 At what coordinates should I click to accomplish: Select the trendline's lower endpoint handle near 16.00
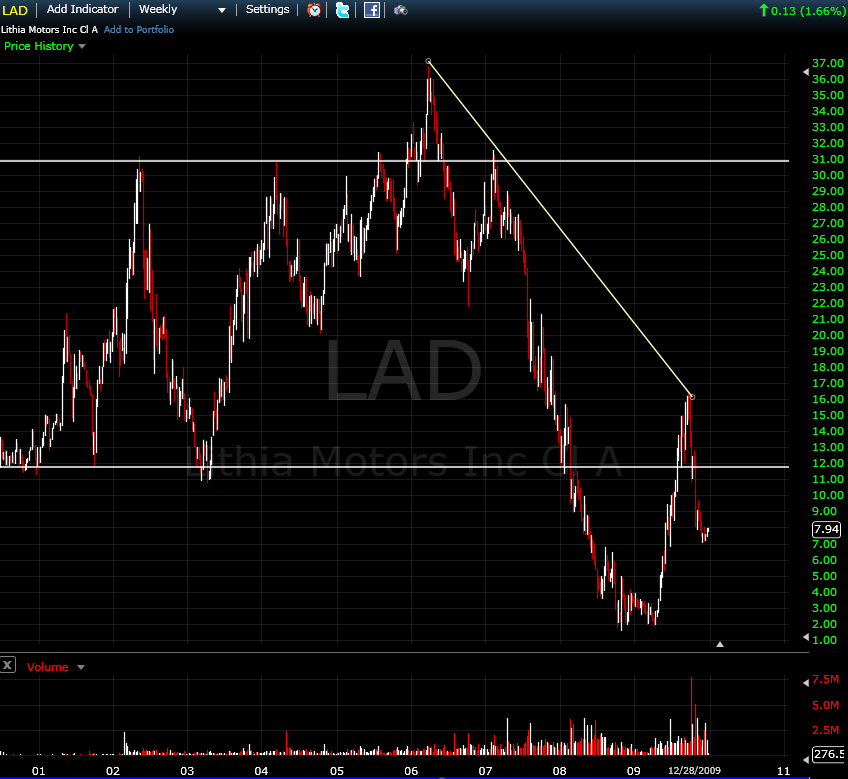coord(692,397)
